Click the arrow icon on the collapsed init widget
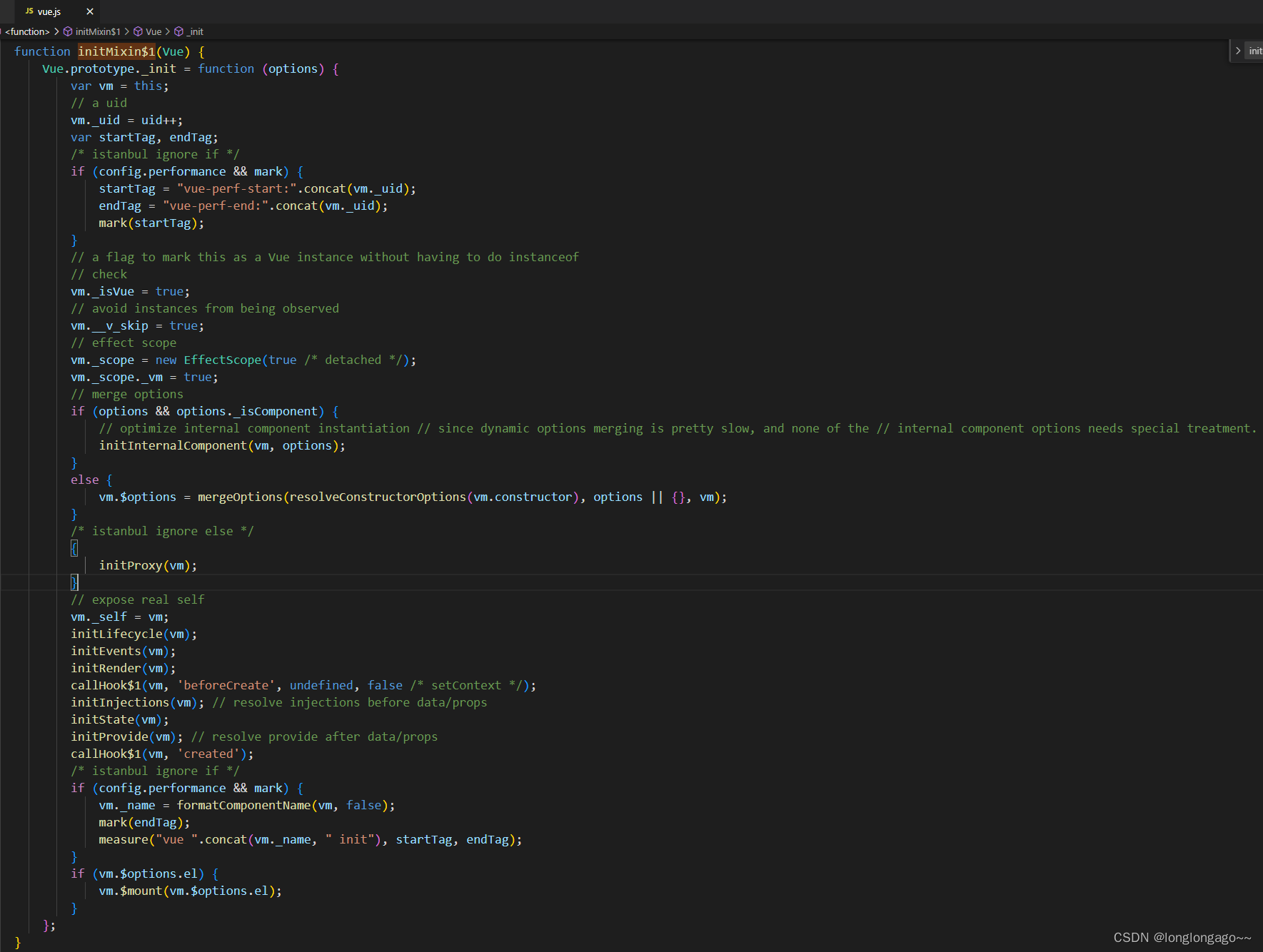1263x952 pixels. click(1239, 50)
